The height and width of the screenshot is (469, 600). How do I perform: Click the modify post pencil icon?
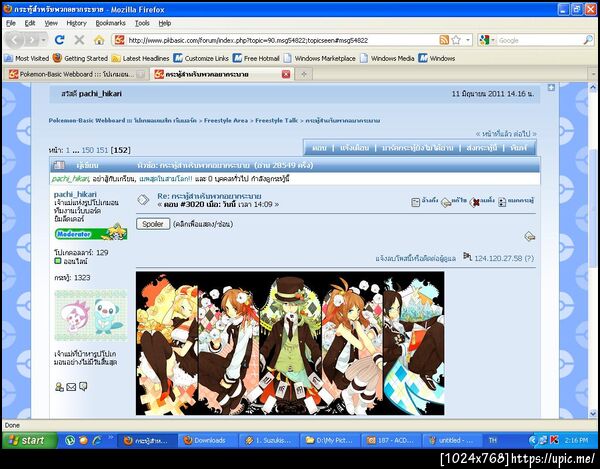[x=446, y=202]
